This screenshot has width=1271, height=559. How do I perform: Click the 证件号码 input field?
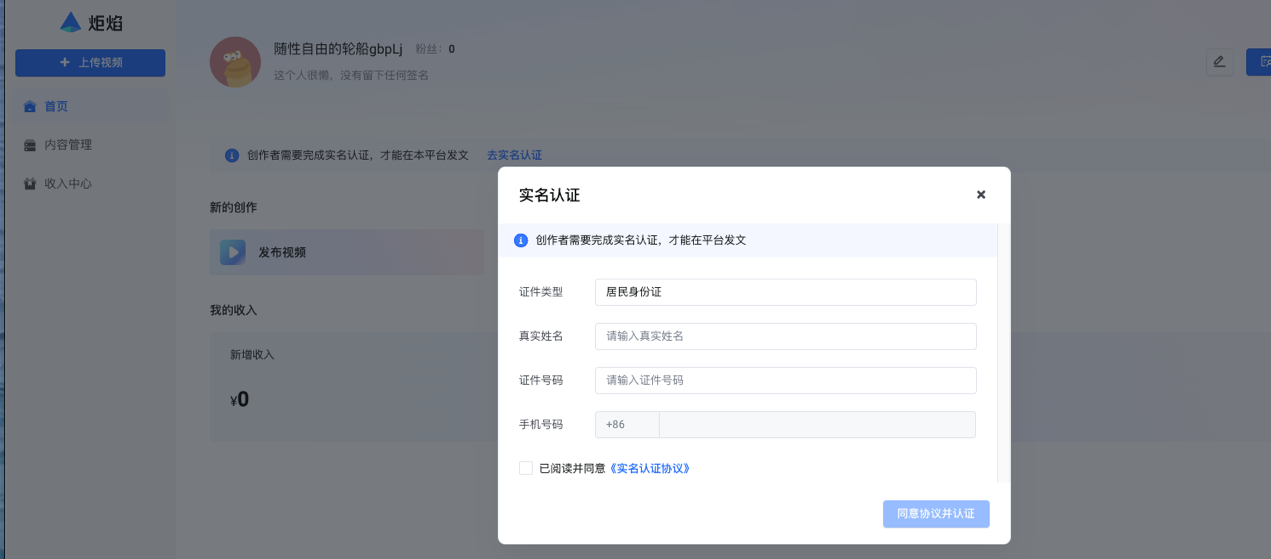(x=785, y=380)
